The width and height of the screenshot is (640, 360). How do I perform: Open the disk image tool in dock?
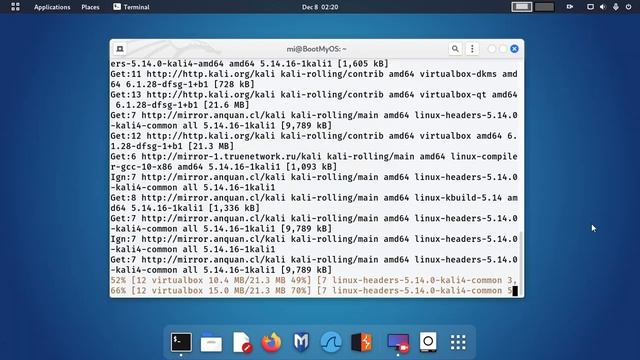(x=428, y=342)
